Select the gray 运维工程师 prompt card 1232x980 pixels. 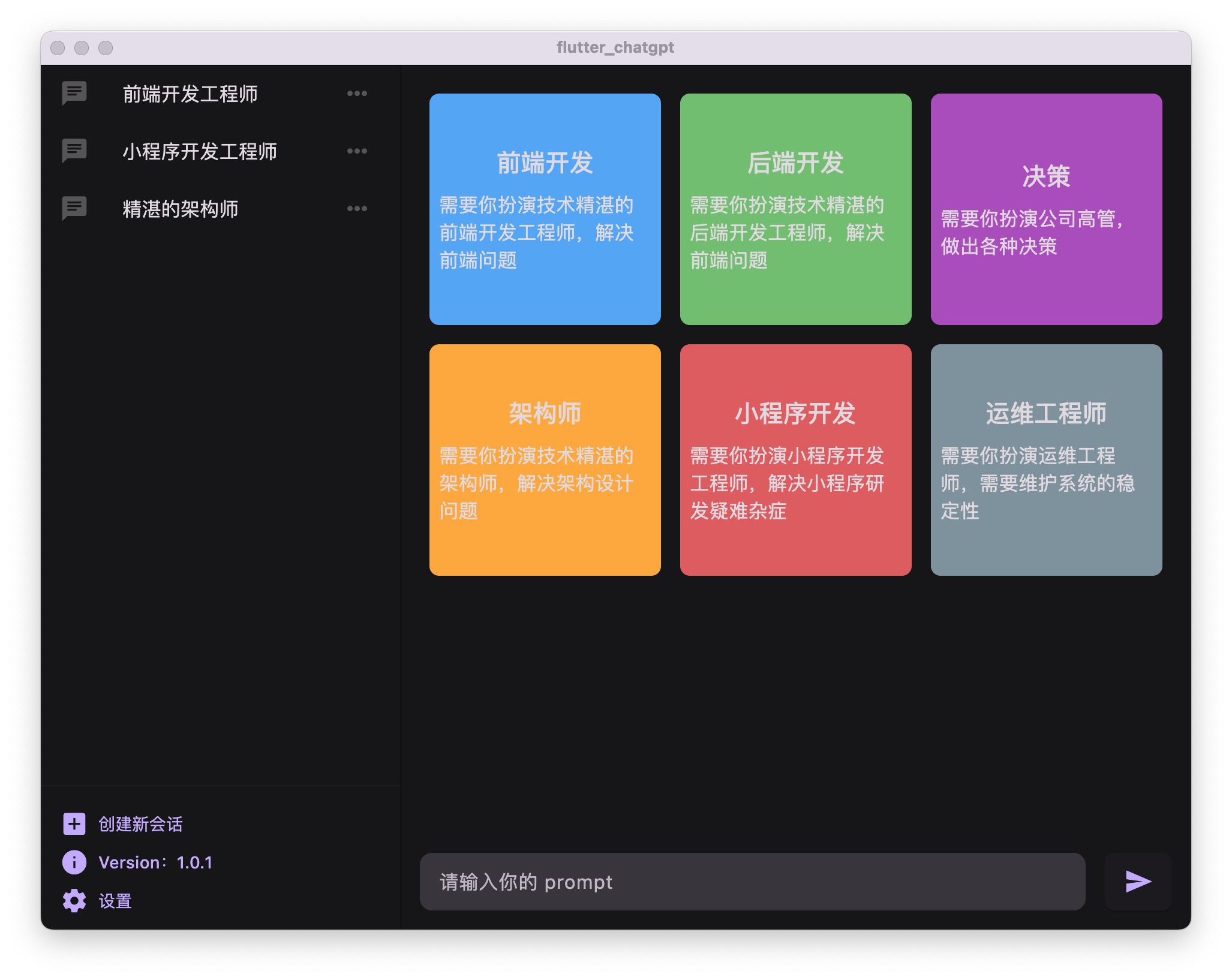click(1046, 459)
